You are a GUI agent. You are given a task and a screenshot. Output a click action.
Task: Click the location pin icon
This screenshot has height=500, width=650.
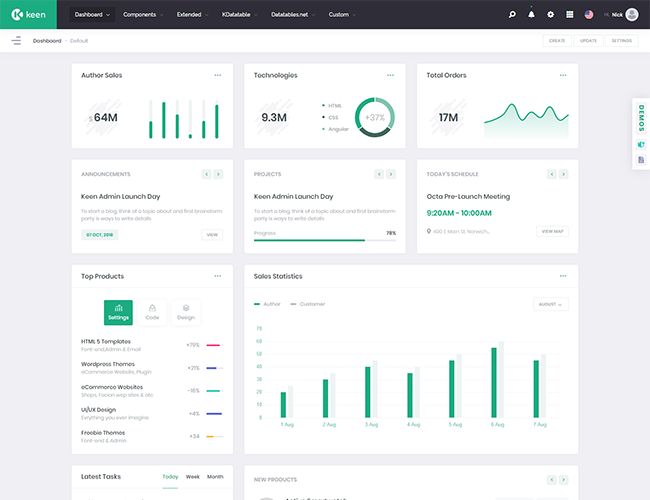point(429,231)
